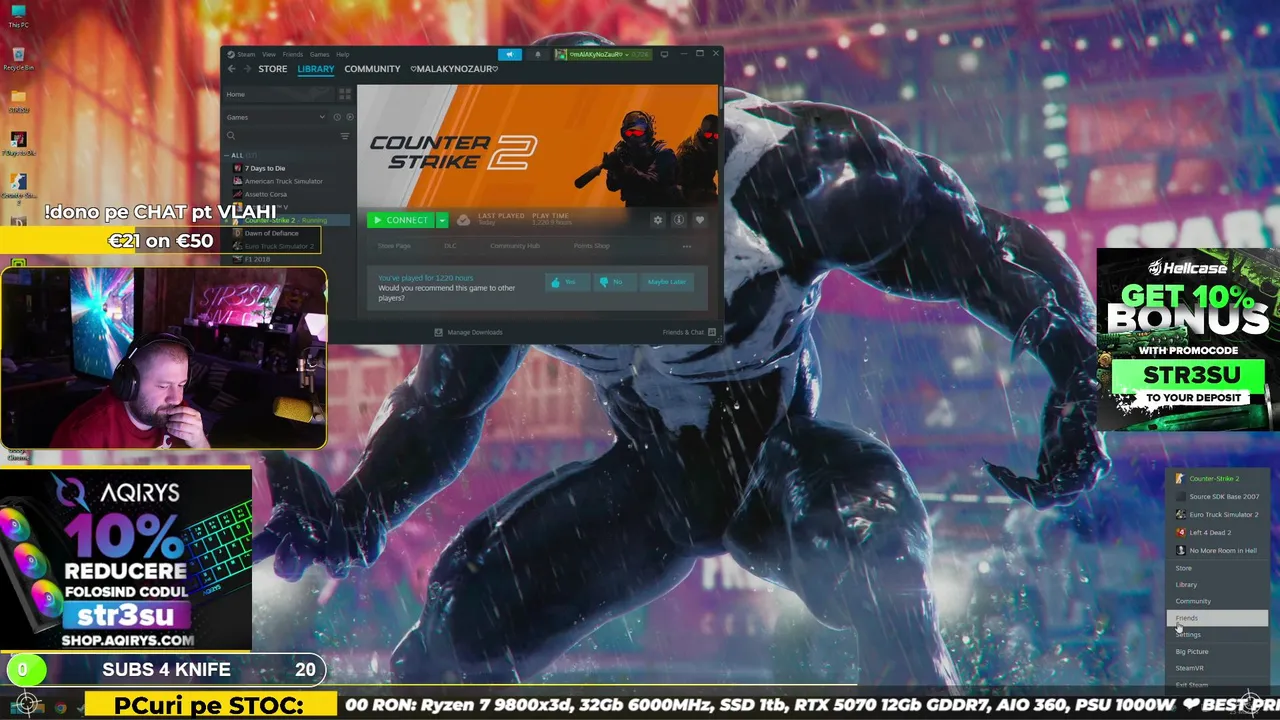Open the DLC link

[x=450, y=246]
